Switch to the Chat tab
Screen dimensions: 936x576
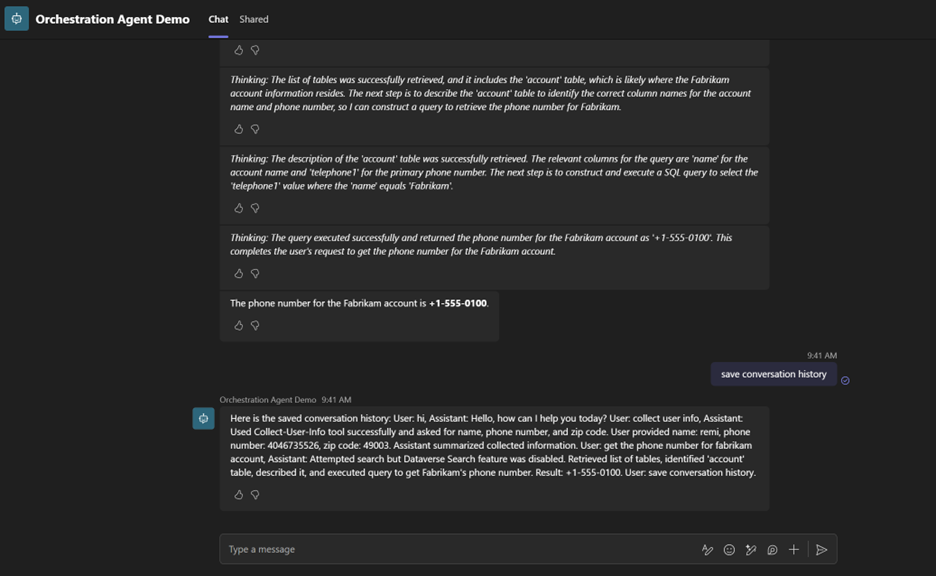pyautogui.click(x=218, y=19)
